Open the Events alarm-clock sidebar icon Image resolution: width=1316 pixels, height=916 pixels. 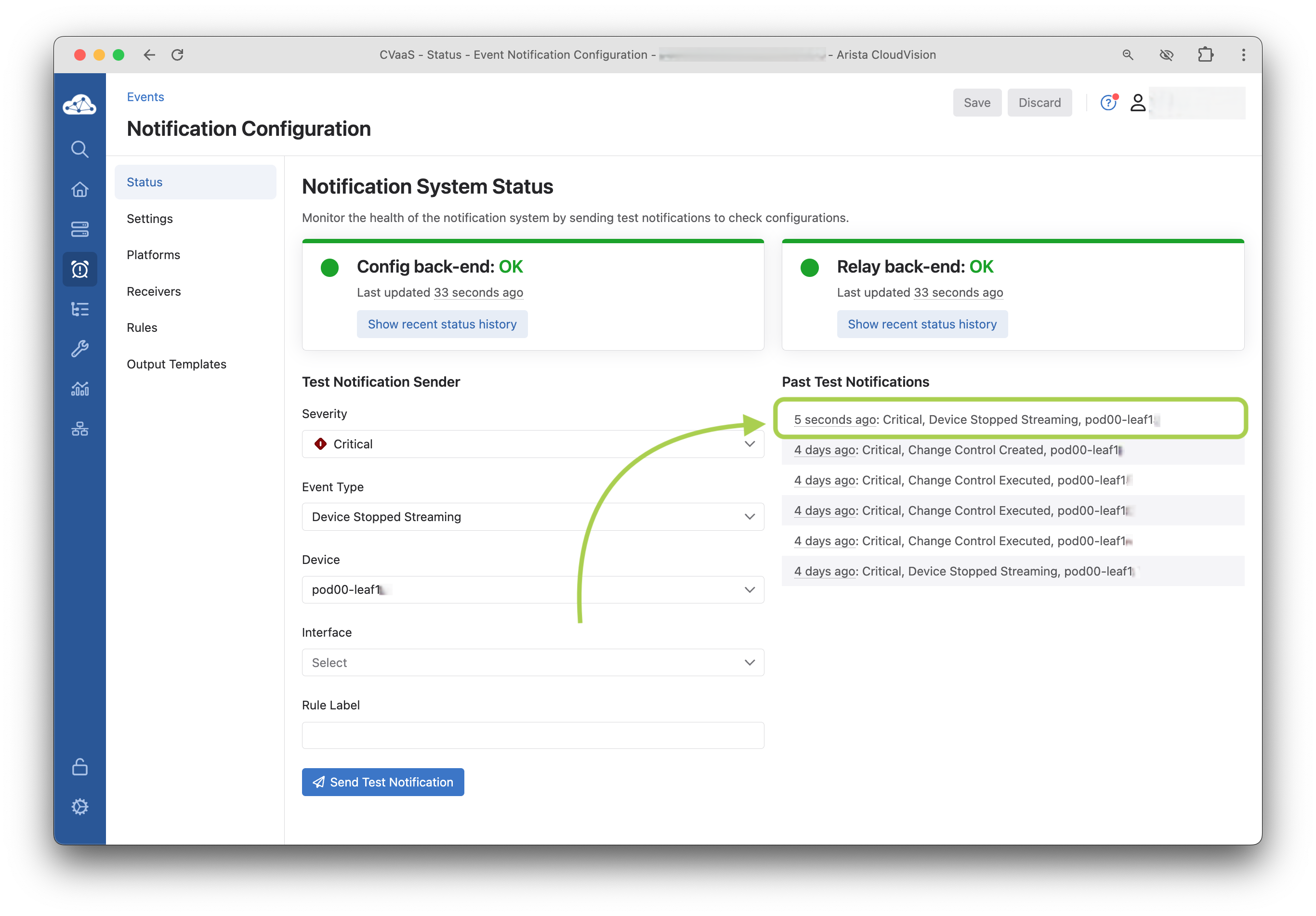coord(79,269)
